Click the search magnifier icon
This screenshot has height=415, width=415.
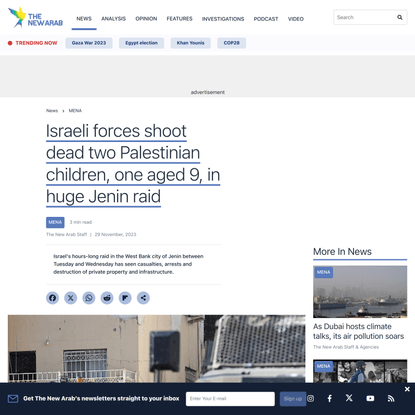pos(399,17)
